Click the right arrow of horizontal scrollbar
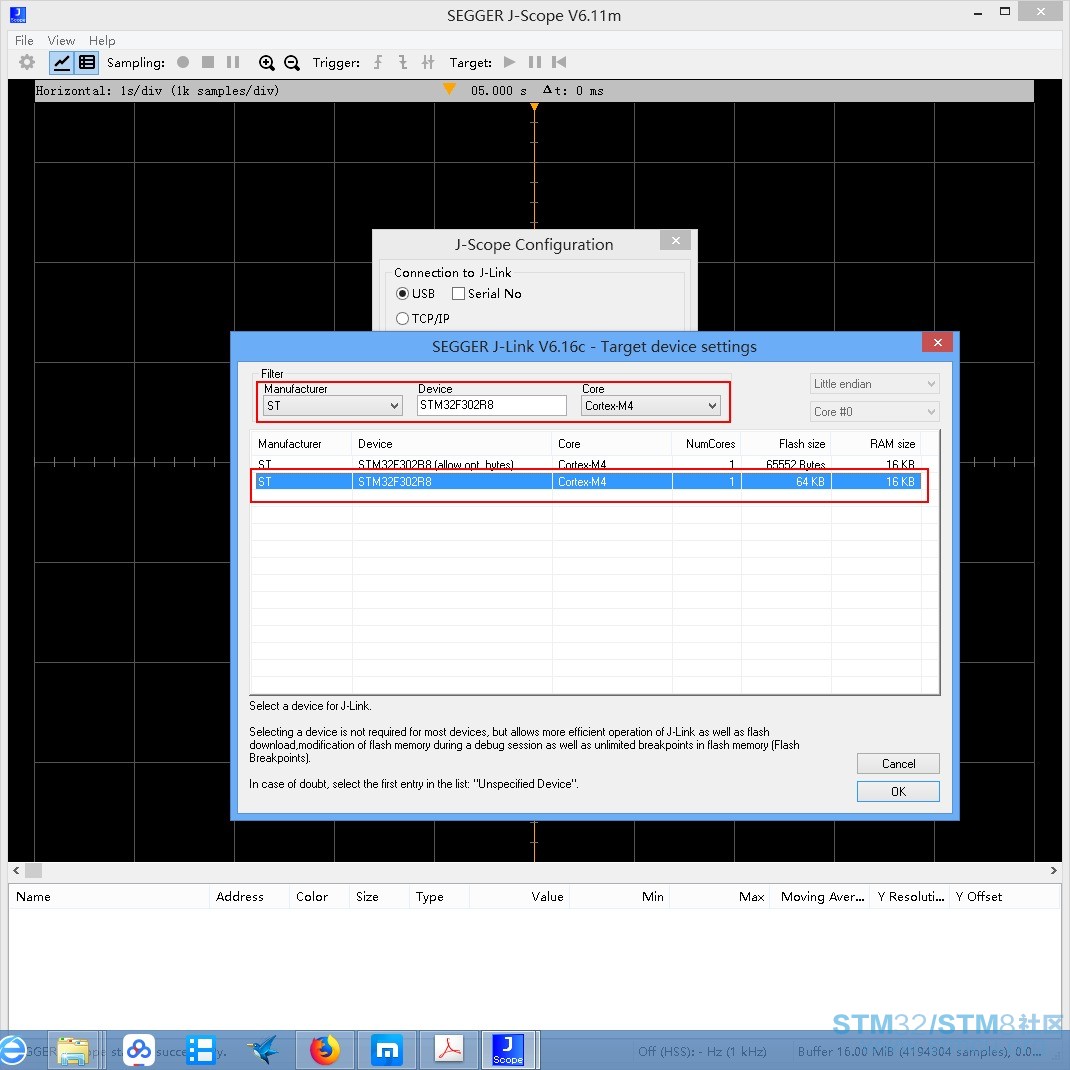Viewport: 1070px width, 1070px height. (x=1054, y=870)
